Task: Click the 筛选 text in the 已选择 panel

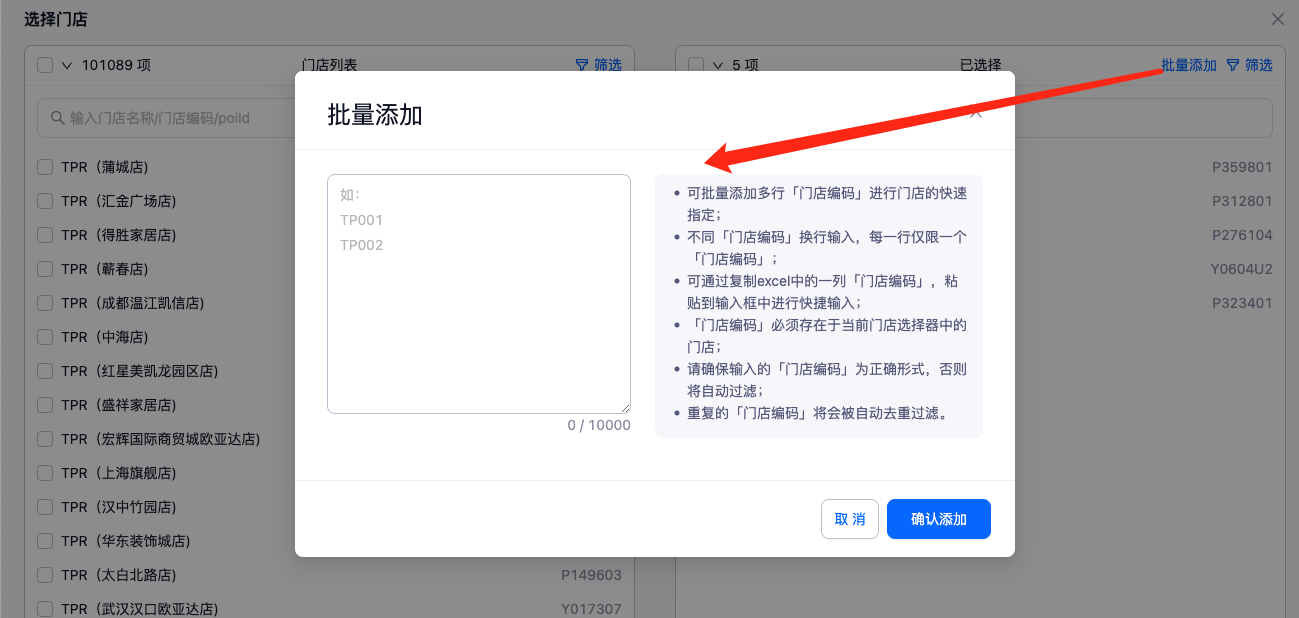Action: pyautogui.click(x=1259, y=65)
